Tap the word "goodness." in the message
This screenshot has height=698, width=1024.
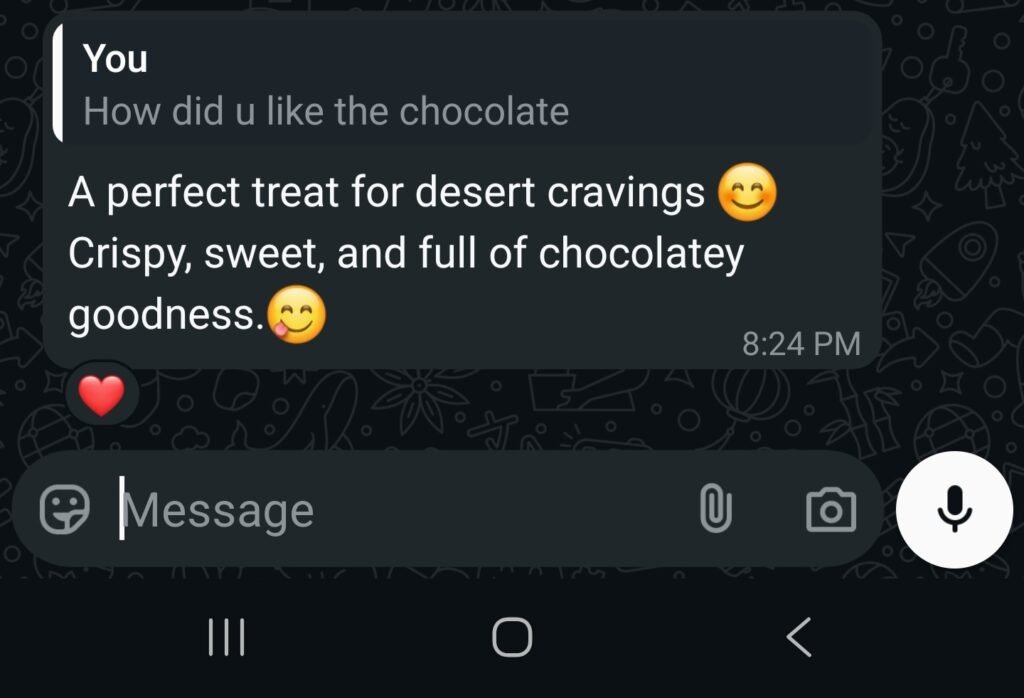point(167,315)
